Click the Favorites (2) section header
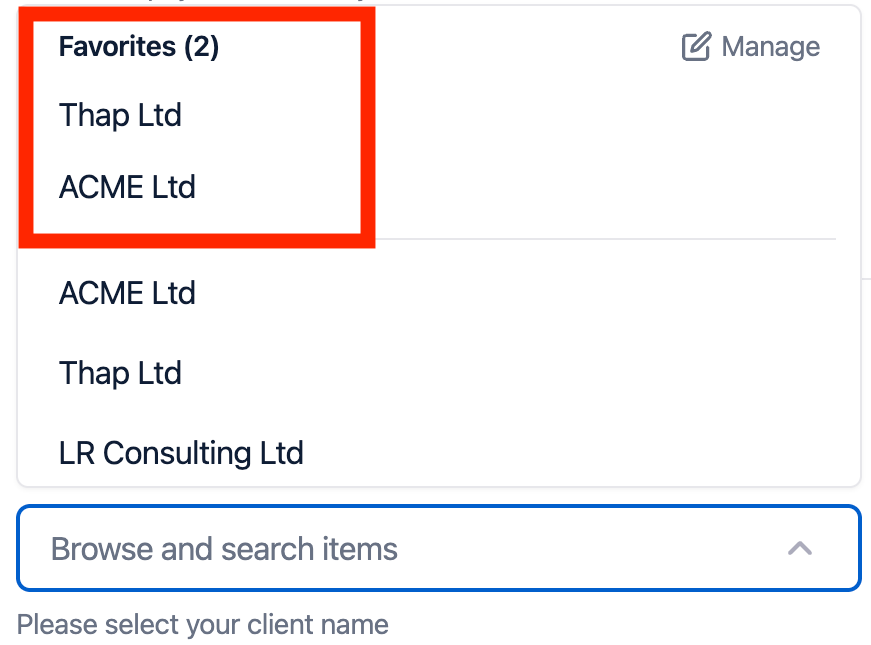The width and height of the screenshot is (871, 645). 139,47
